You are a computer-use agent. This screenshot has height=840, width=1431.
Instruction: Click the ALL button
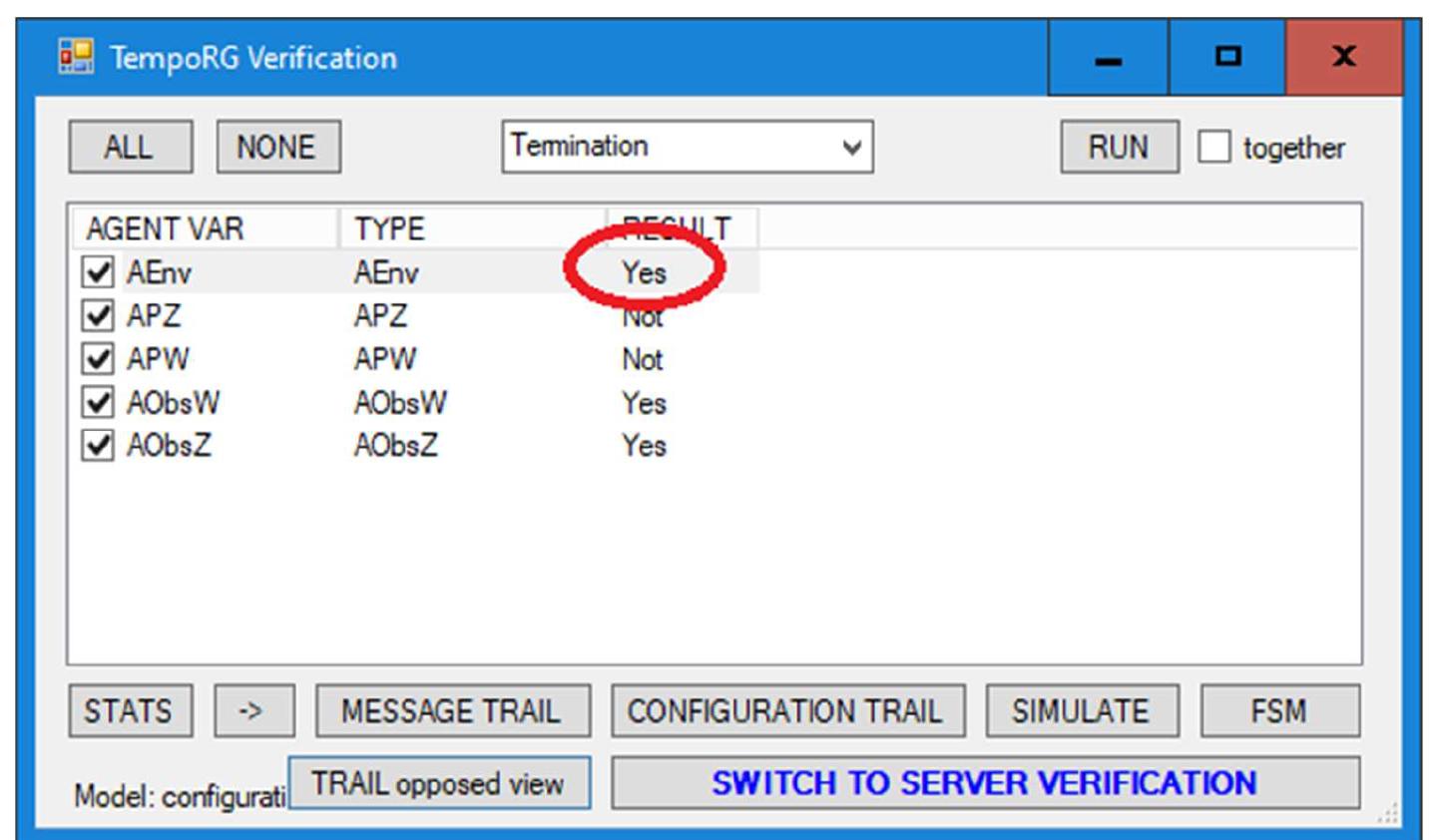pyautogui.click(x=130, y=148)
